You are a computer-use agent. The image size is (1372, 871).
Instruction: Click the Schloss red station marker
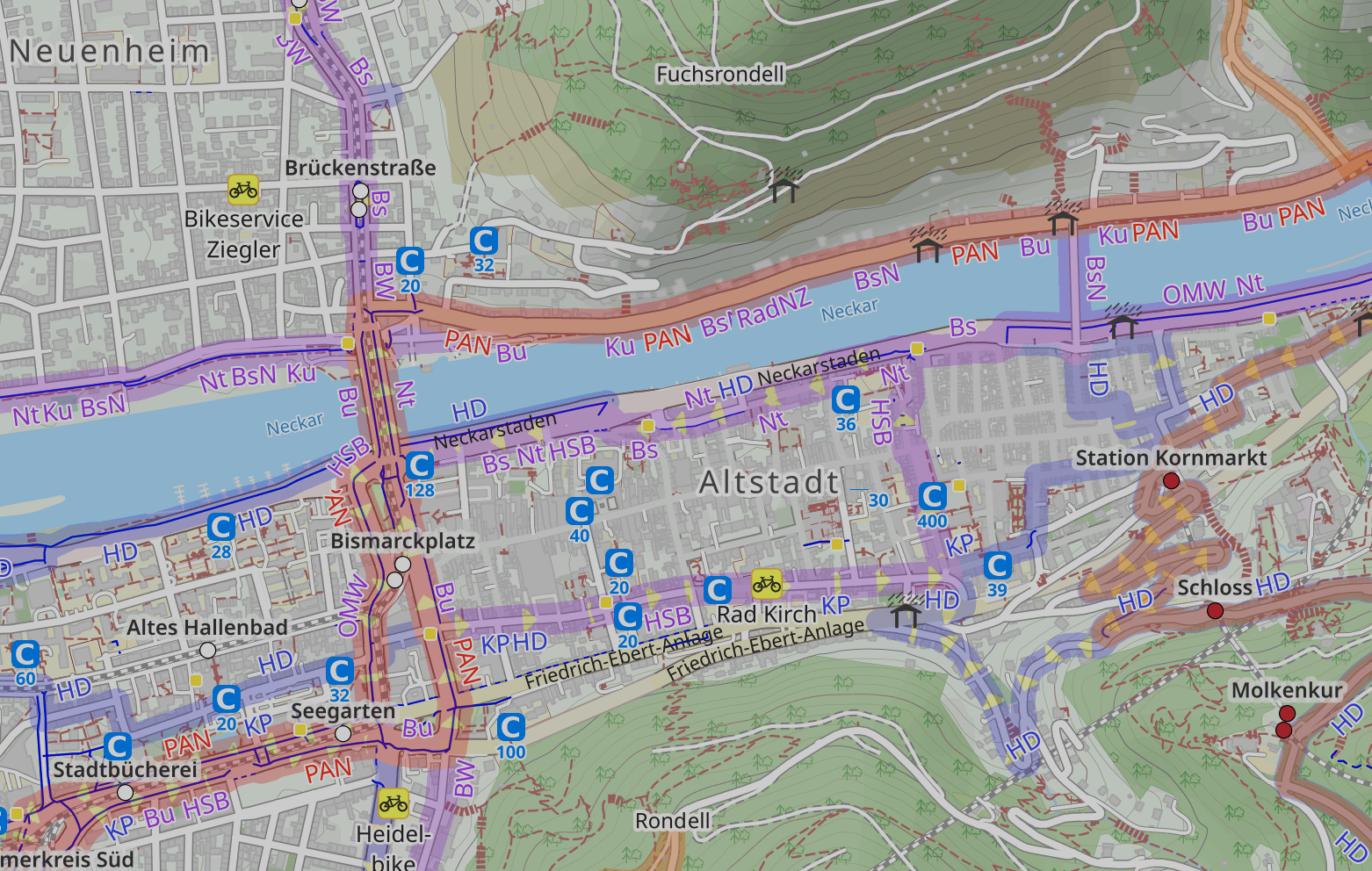[x=1215, y=610]
